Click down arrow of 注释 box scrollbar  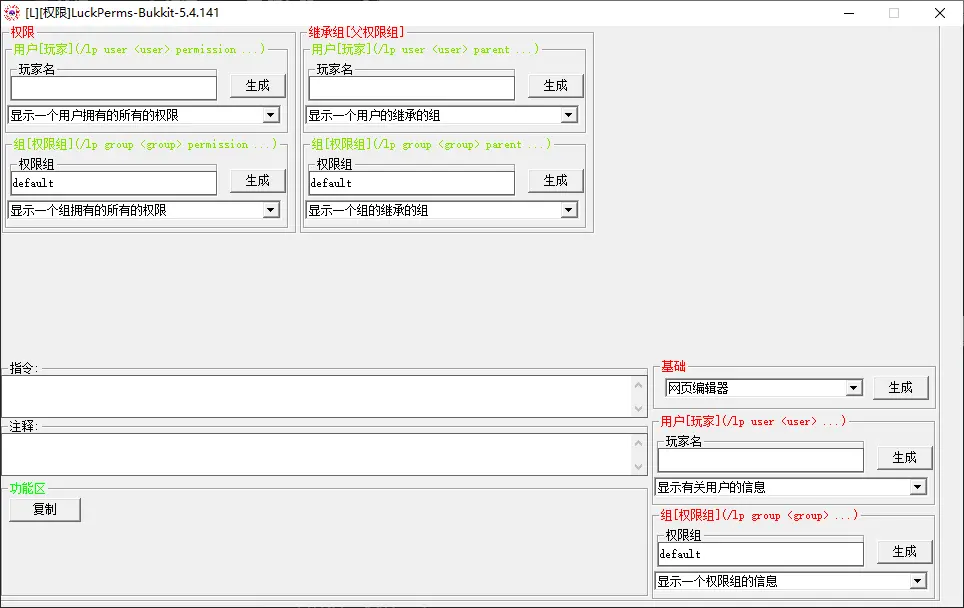coord(638,466)
